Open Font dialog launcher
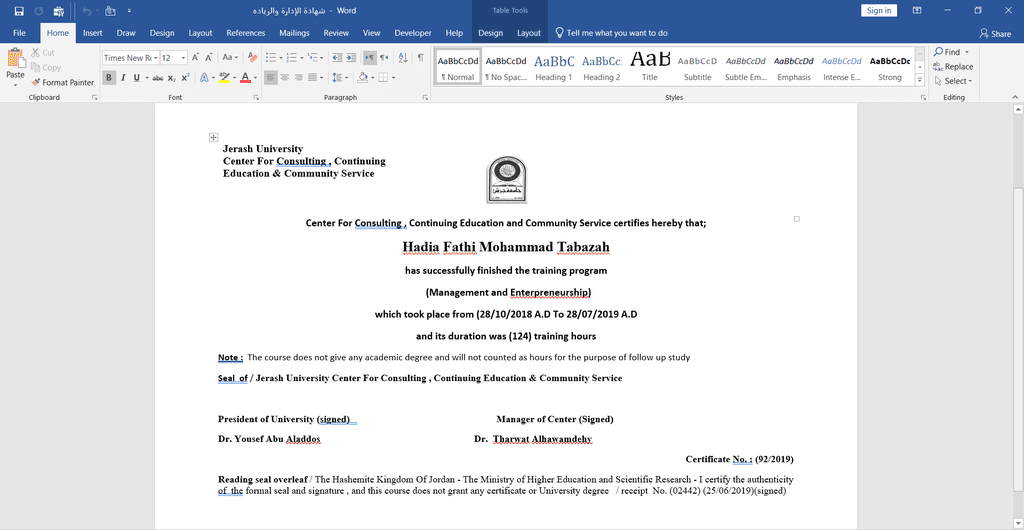Image resolution: width=1024 pixels, height=530 pixels. pos(256,98)
